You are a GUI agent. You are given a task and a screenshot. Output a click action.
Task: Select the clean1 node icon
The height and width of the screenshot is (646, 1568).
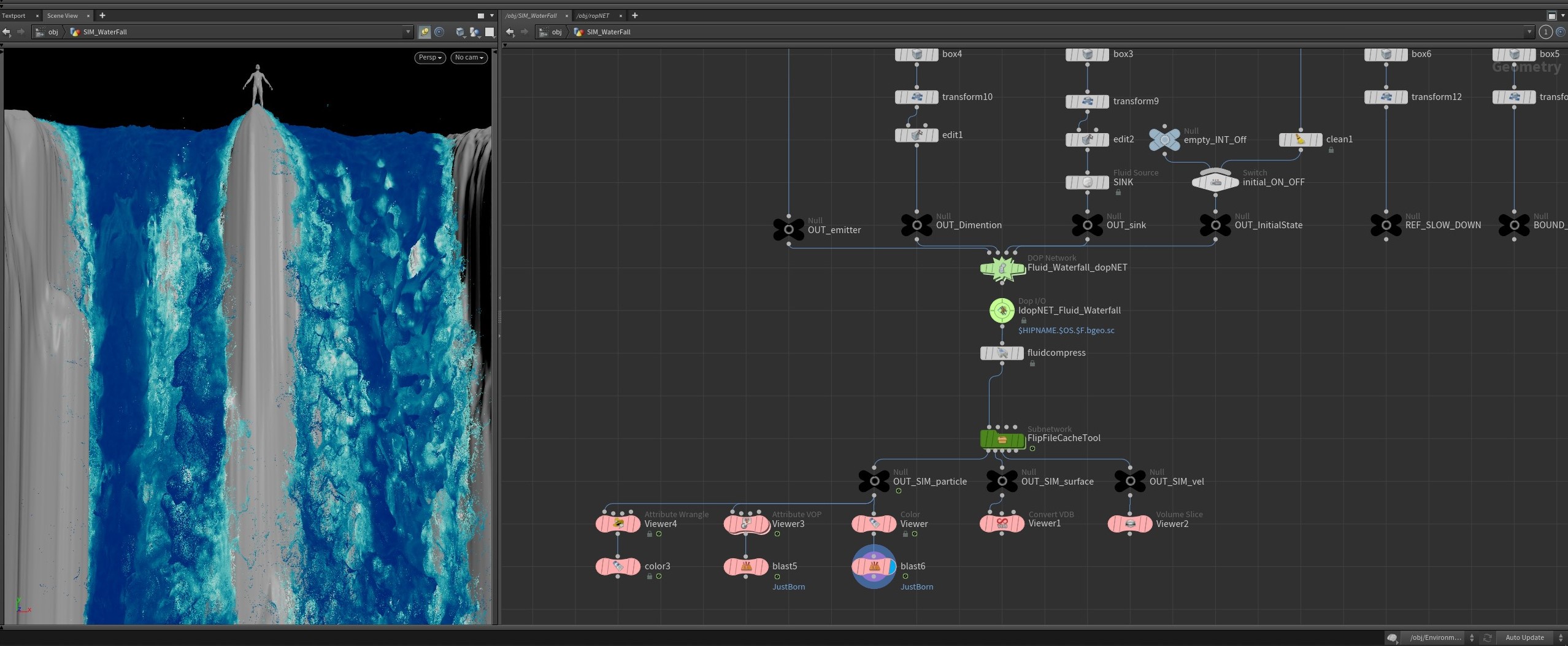point(1301,140)
